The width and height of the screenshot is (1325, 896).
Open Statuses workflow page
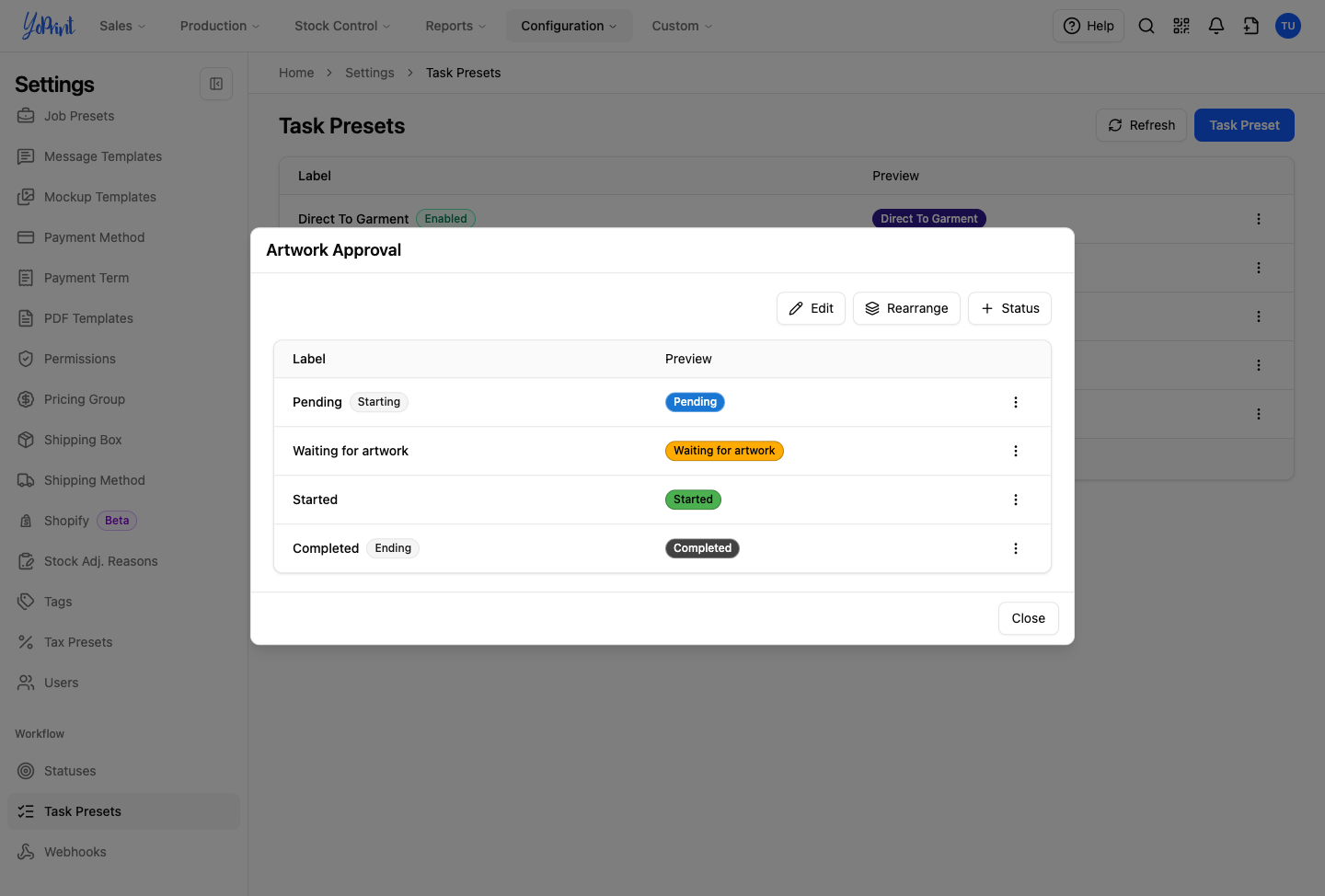pyautogui.click(x=123, y=771)
